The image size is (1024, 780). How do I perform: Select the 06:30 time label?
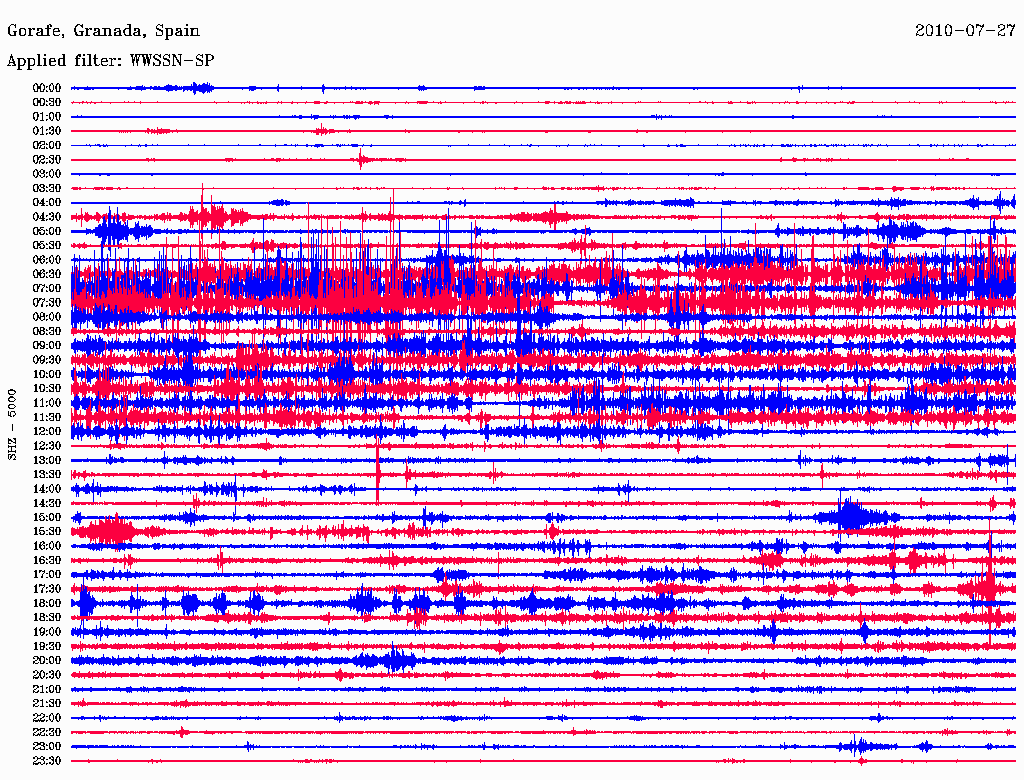46,274
